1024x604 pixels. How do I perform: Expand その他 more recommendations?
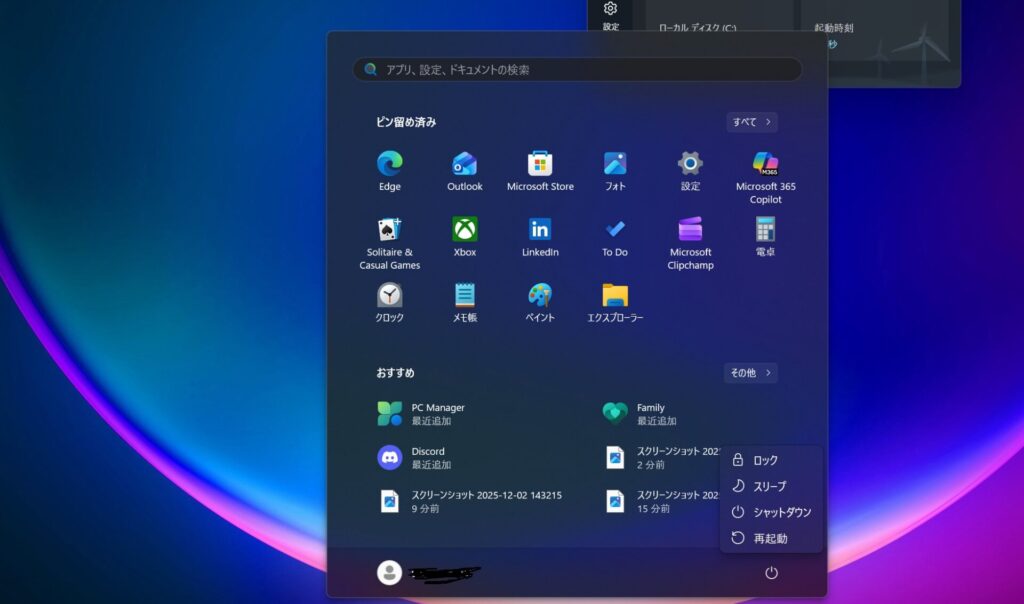pos(750,373)
